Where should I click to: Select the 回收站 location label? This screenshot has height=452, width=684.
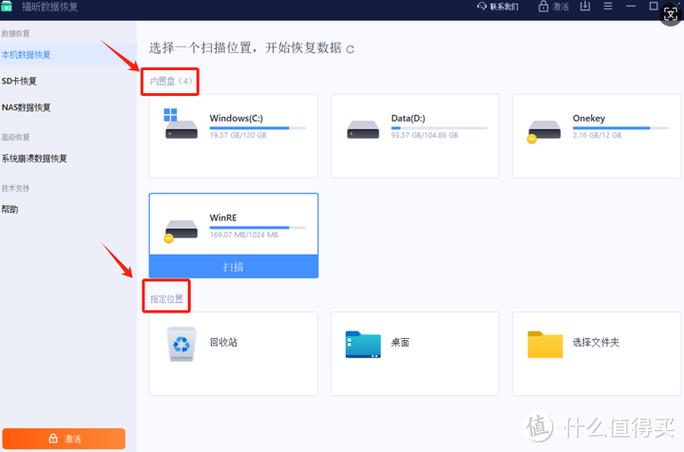223,342
